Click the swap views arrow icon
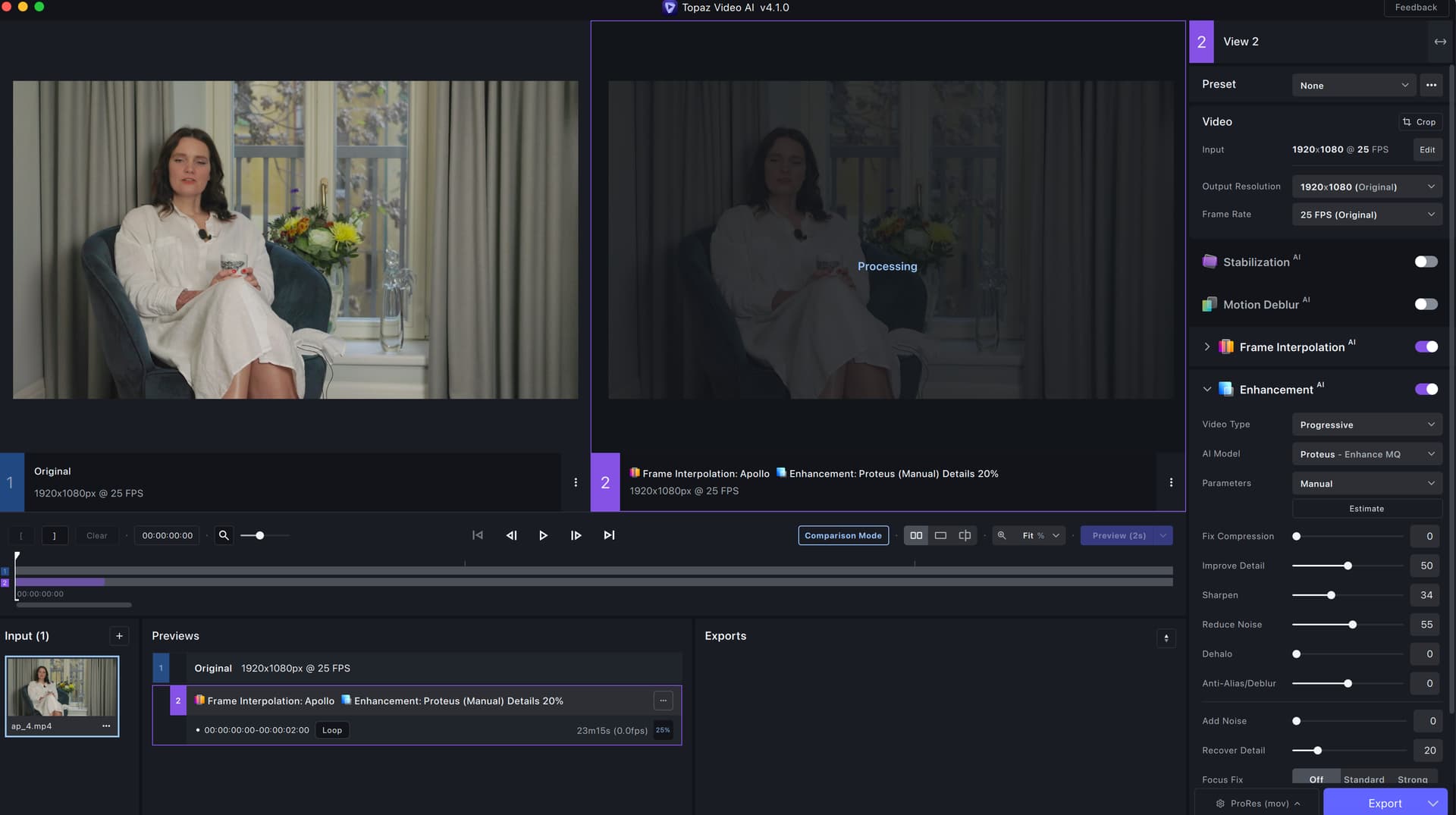This screenshot has height=815, width=1456. (1440, 42)
